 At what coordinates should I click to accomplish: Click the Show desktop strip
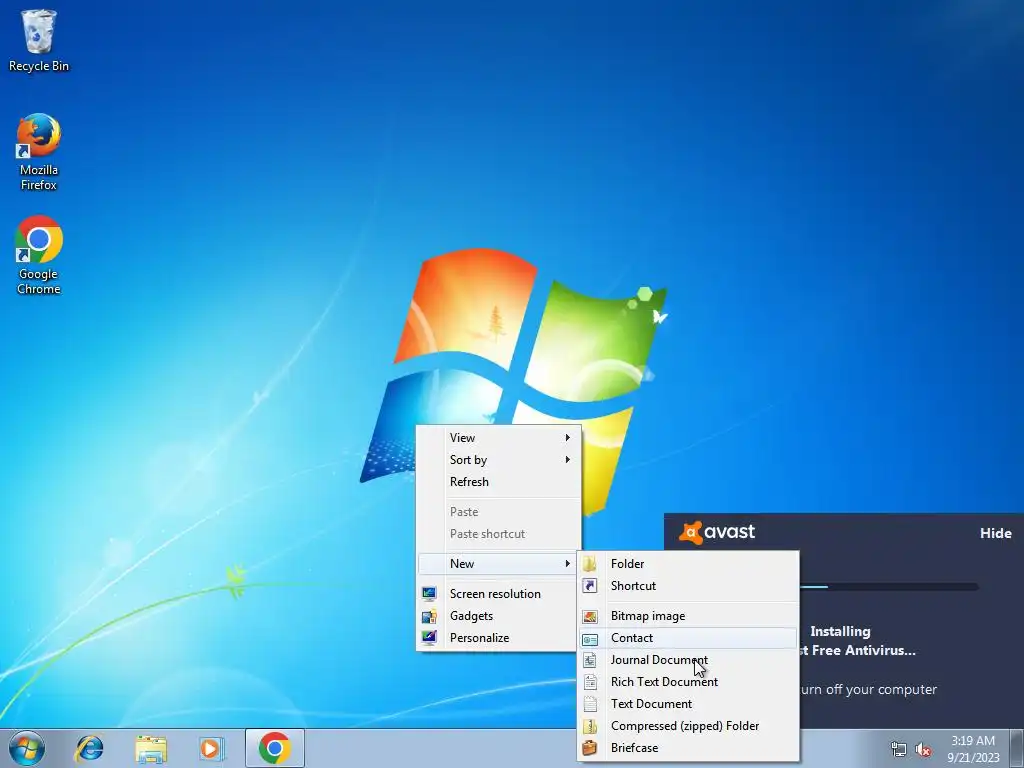point(1017,748)
